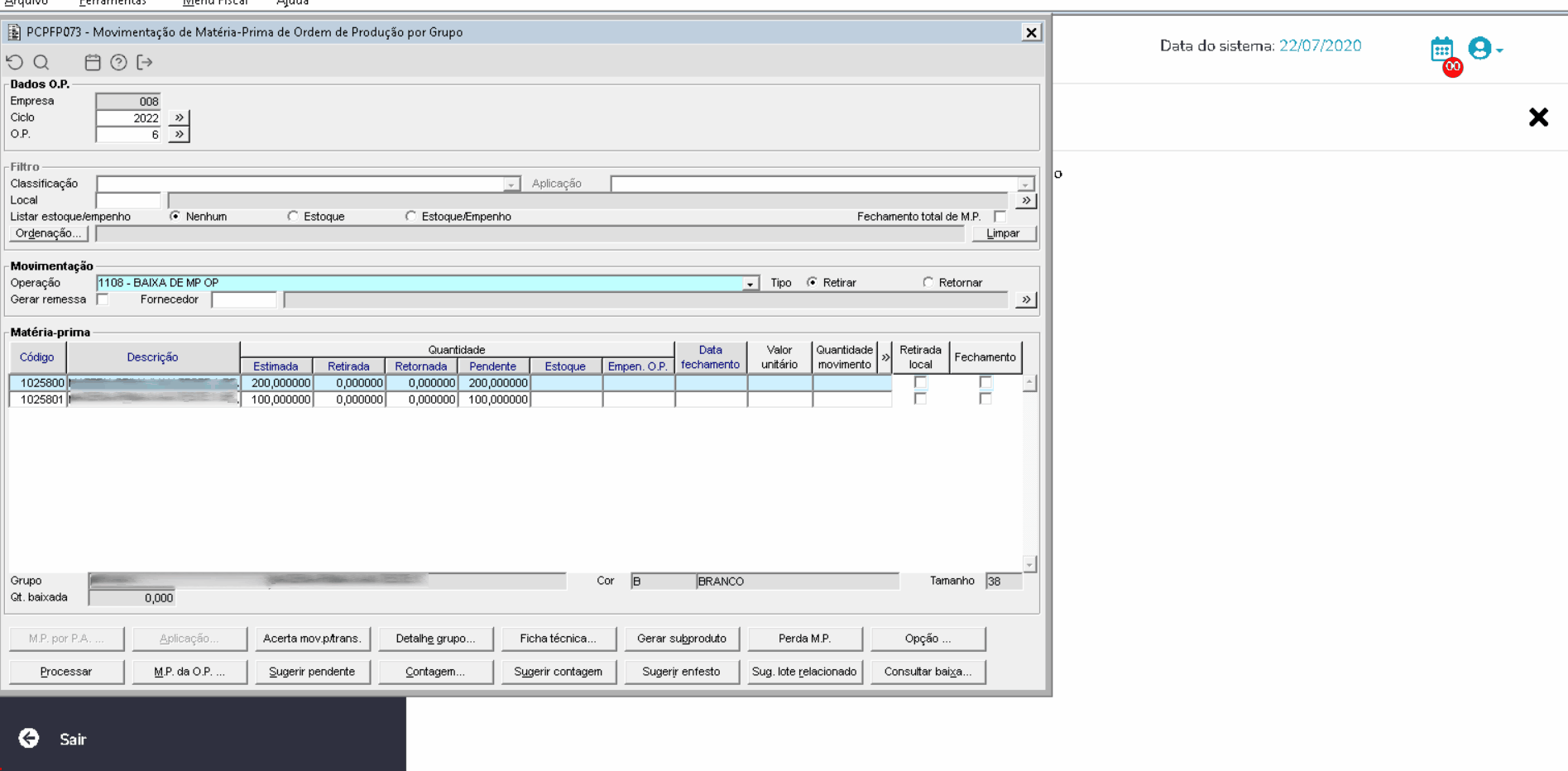Click the Gerar subproduto button
Screen dimensions: 1568x771
point(681,639)
